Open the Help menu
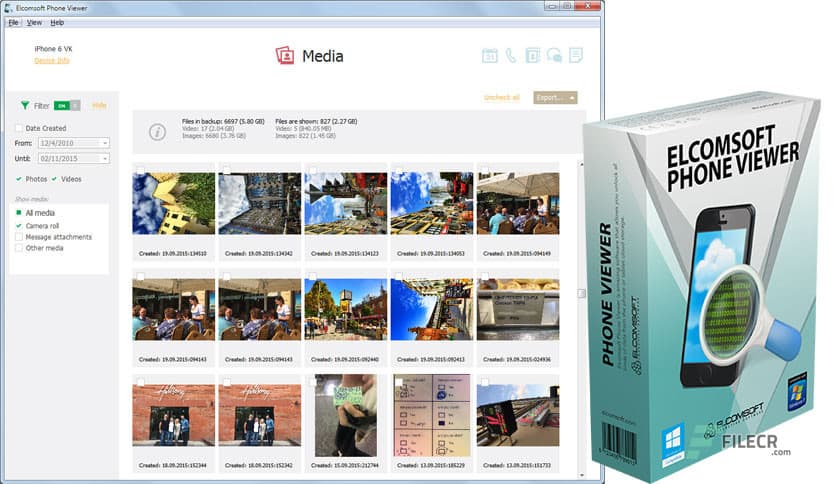Viewport: 836px width, 484px height. tap(57, 22)
